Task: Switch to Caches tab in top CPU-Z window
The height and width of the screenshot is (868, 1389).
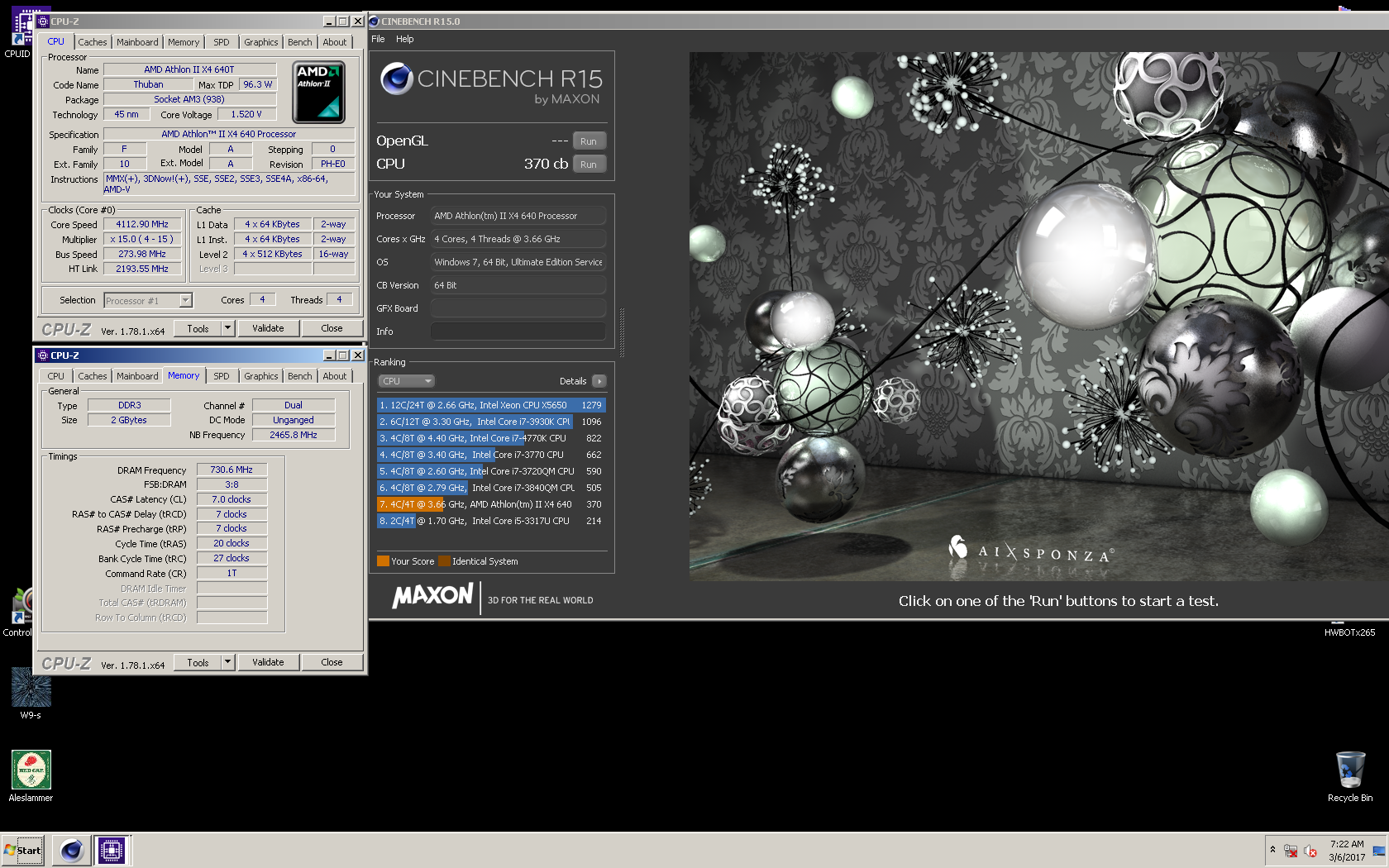Action: tap(93, 42)
